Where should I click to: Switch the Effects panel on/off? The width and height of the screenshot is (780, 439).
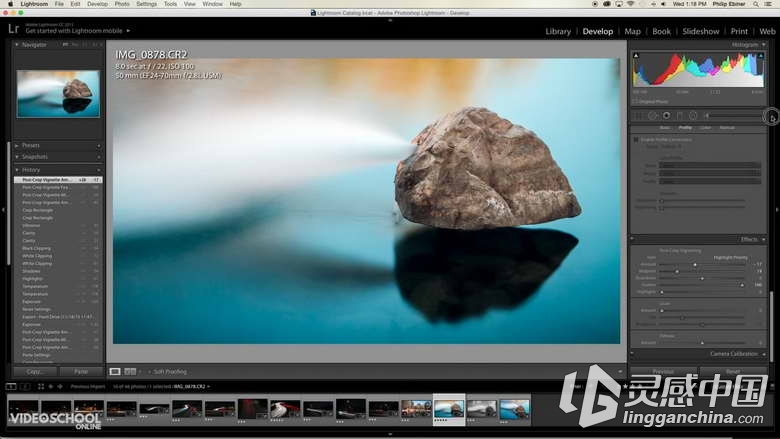click(632, 239)
